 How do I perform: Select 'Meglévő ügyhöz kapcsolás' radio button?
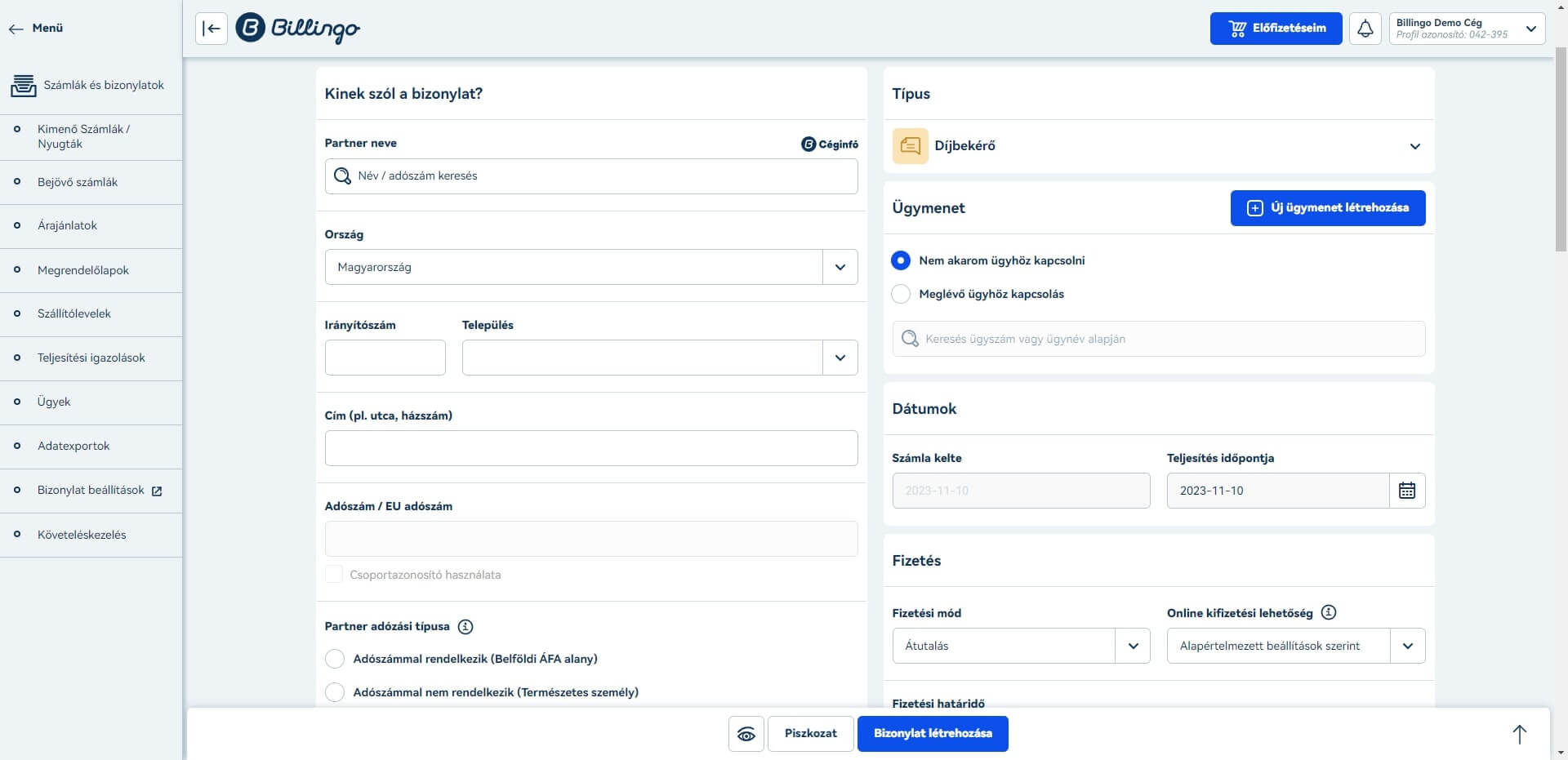901,294
